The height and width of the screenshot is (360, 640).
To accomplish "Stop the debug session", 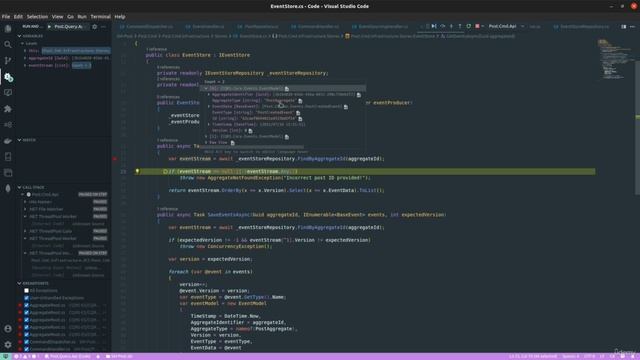I will (477, 26).
